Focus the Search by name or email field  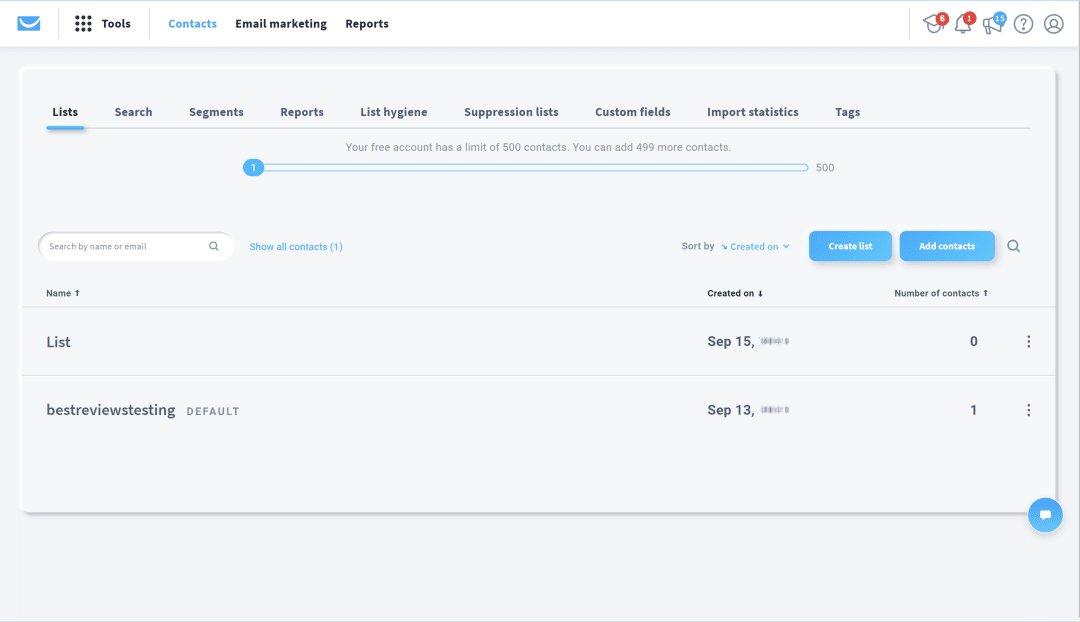point(126,246)
